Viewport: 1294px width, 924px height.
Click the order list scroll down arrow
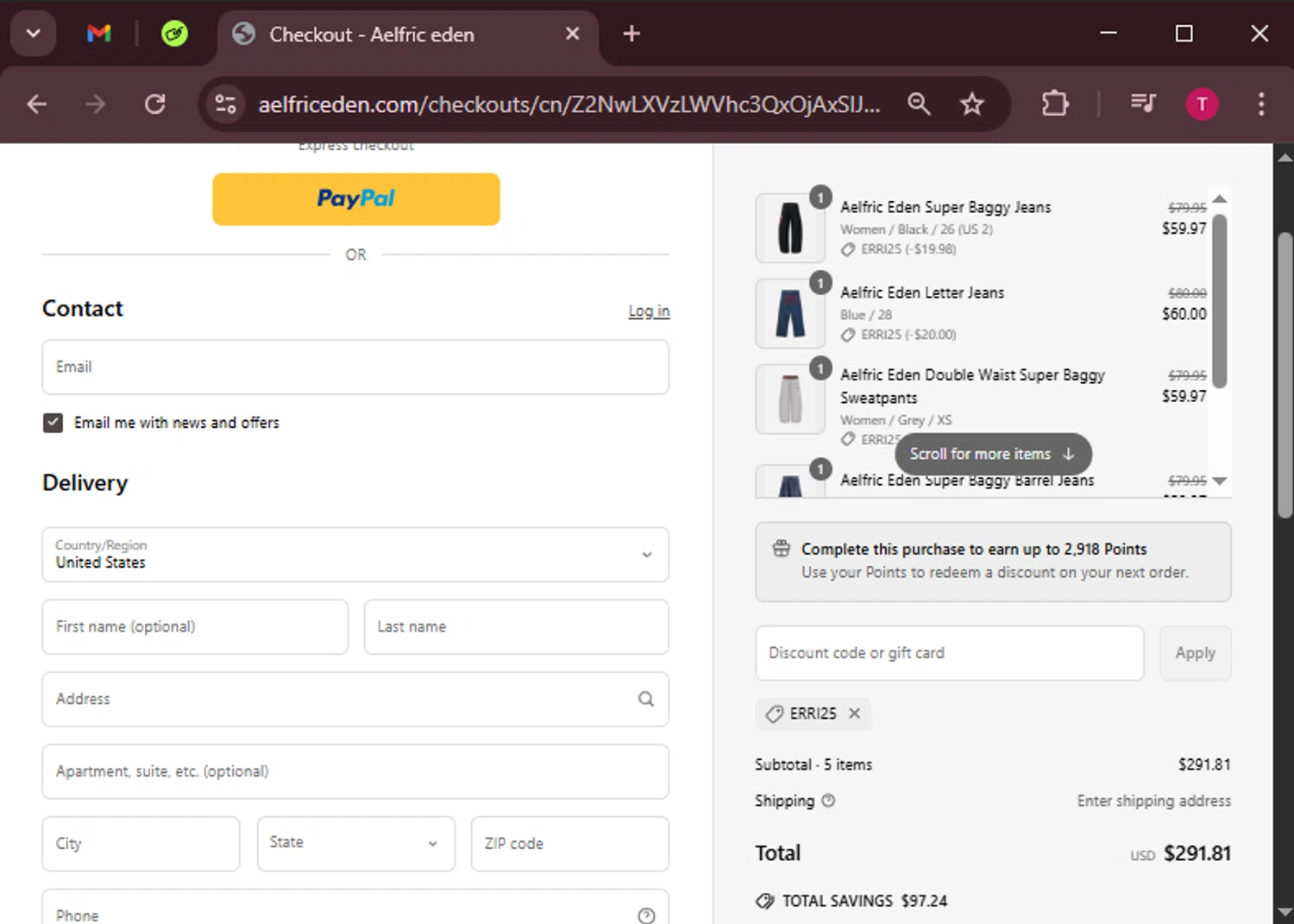[x=1220, y=481]
